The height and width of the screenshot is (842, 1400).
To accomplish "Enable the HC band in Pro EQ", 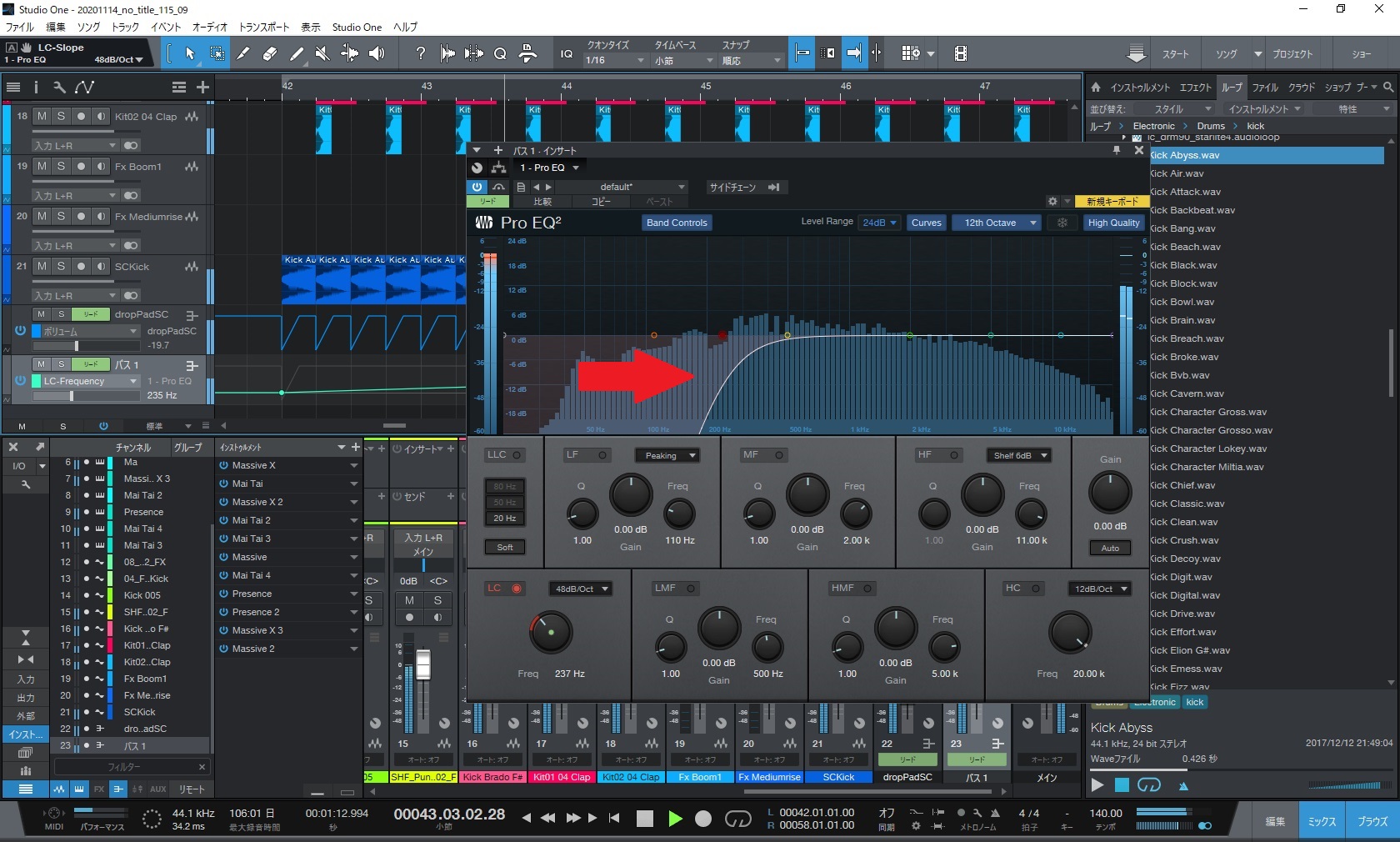I will click(x=1036, y=588).
